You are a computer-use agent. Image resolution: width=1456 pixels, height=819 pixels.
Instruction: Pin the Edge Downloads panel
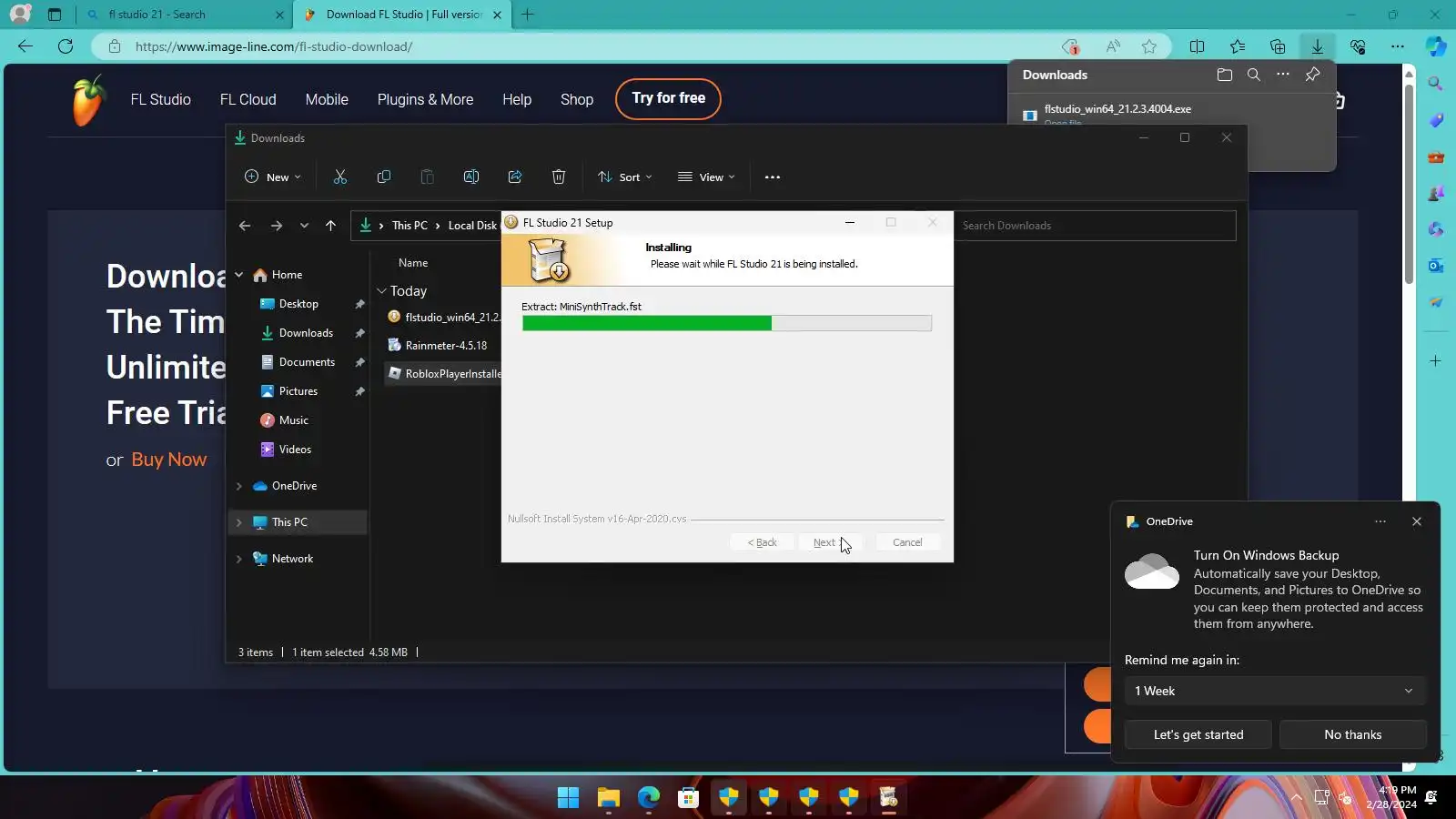tap(1312, 75)
